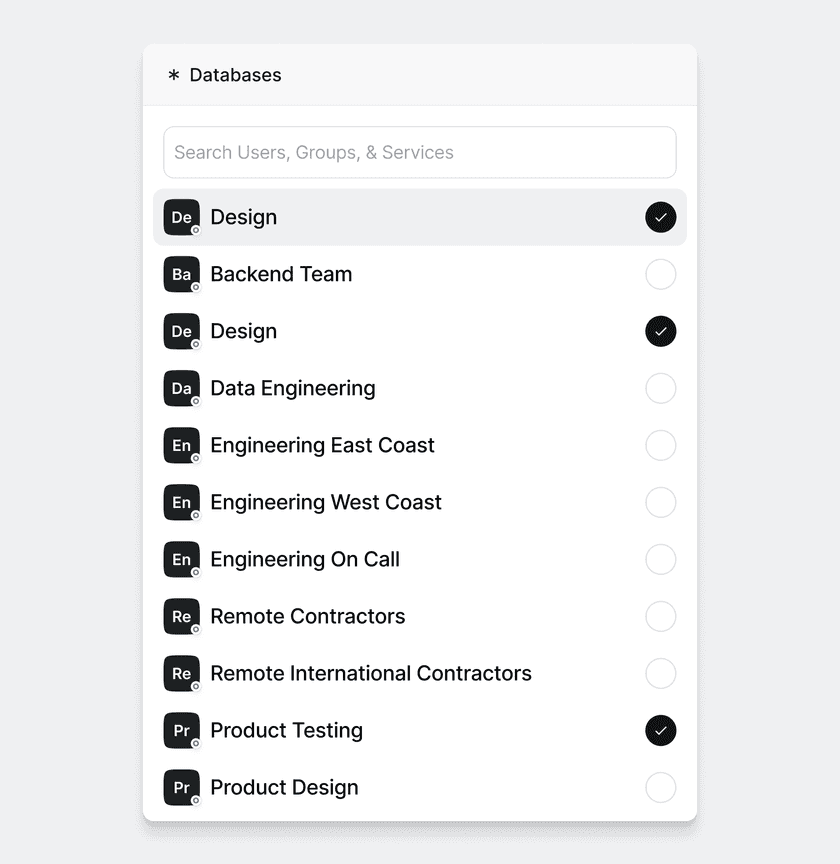Click the Engineering East Coast avatar icon
This screenshot has width=840, height=864.
click(x=181, y=445)
